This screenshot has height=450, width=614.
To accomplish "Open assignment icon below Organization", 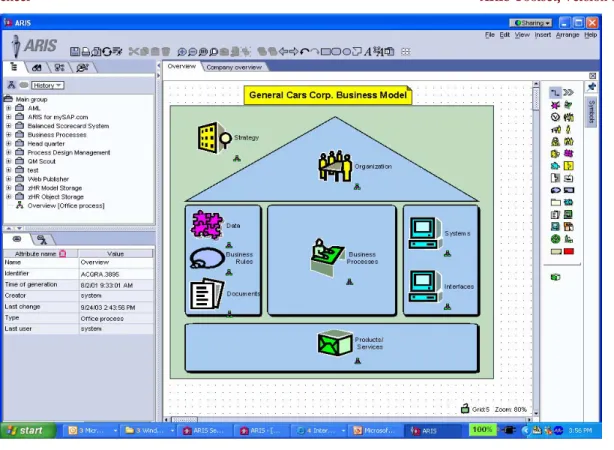I will (x=357, y=187).
